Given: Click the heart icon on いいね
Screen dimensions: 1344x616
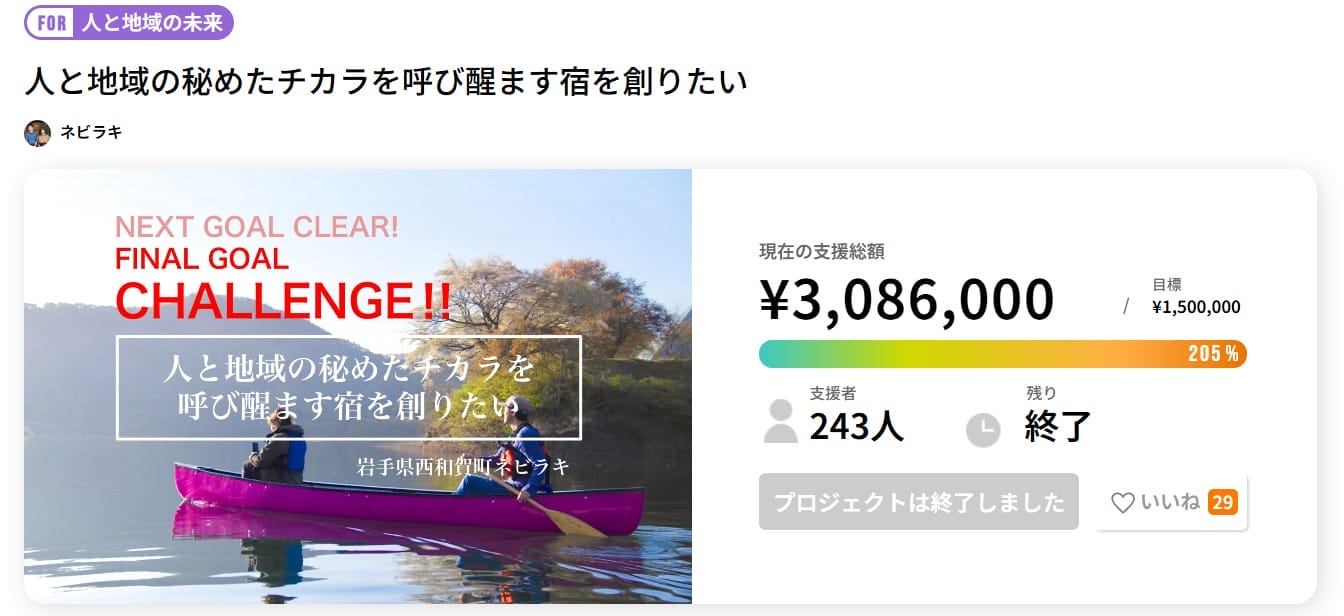Looking at the screenshot, I should point(1122,503).
